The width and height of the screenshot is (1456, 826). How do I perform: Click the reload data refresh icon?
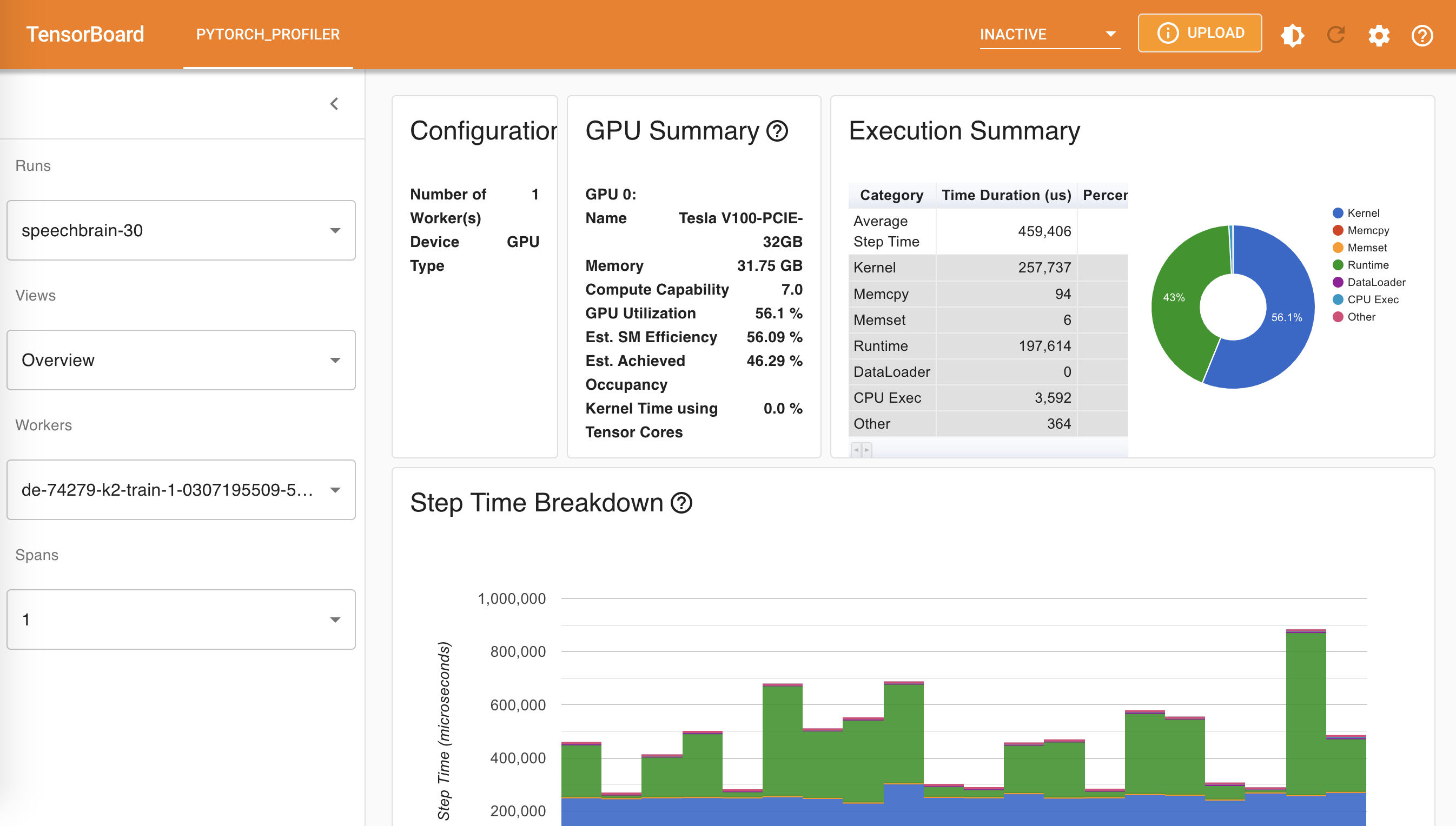[x=1336, y=35]
